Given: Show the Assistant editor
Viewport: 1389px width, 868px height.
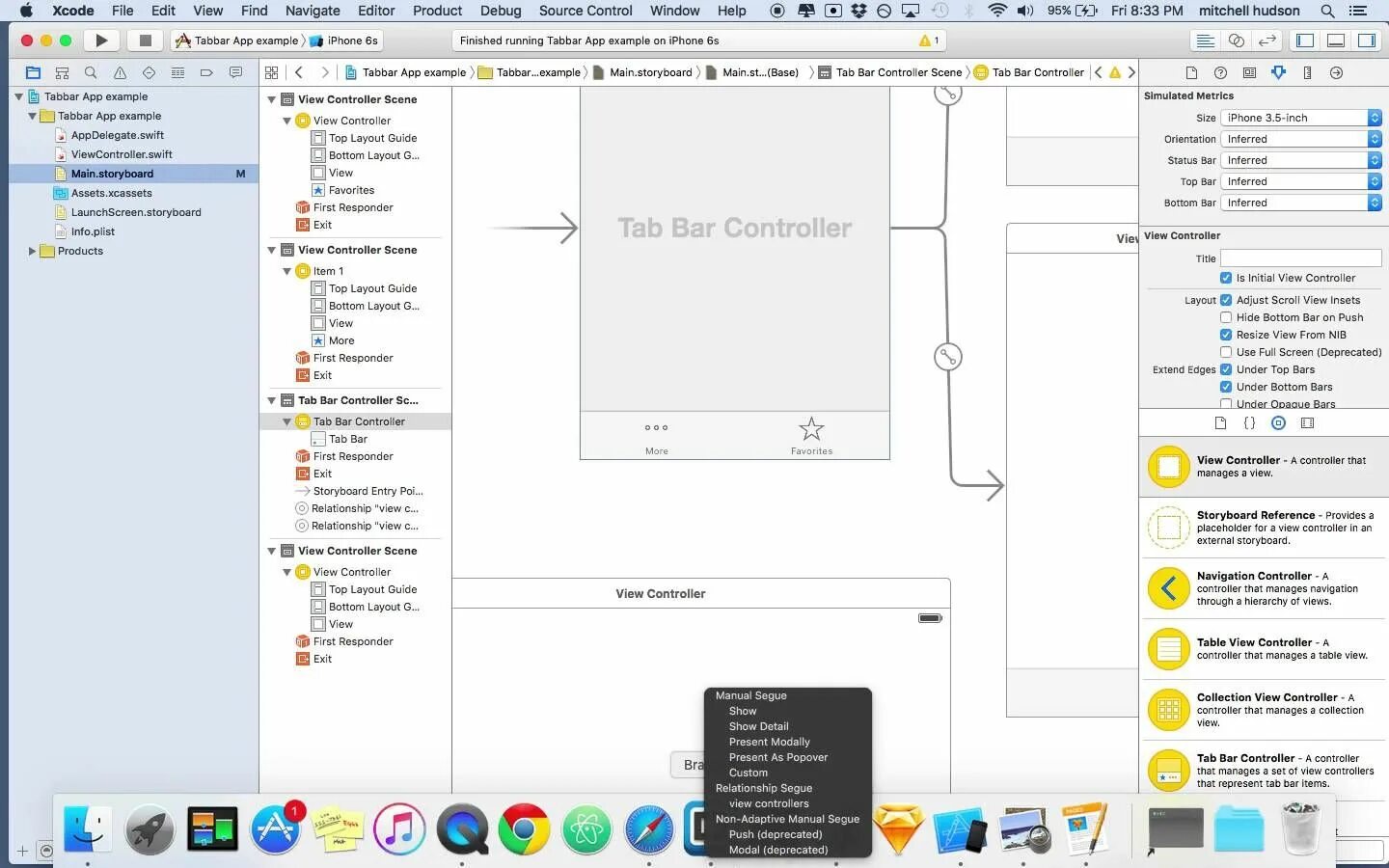Looking at the screenshot, I should pyautogui.click(x=1236, y=41).
